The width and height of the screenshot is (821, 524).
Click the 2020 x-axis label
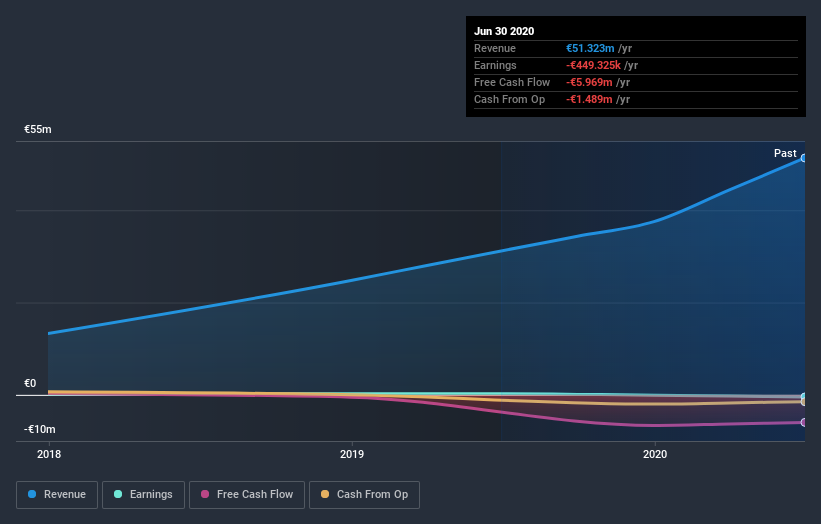655,454
